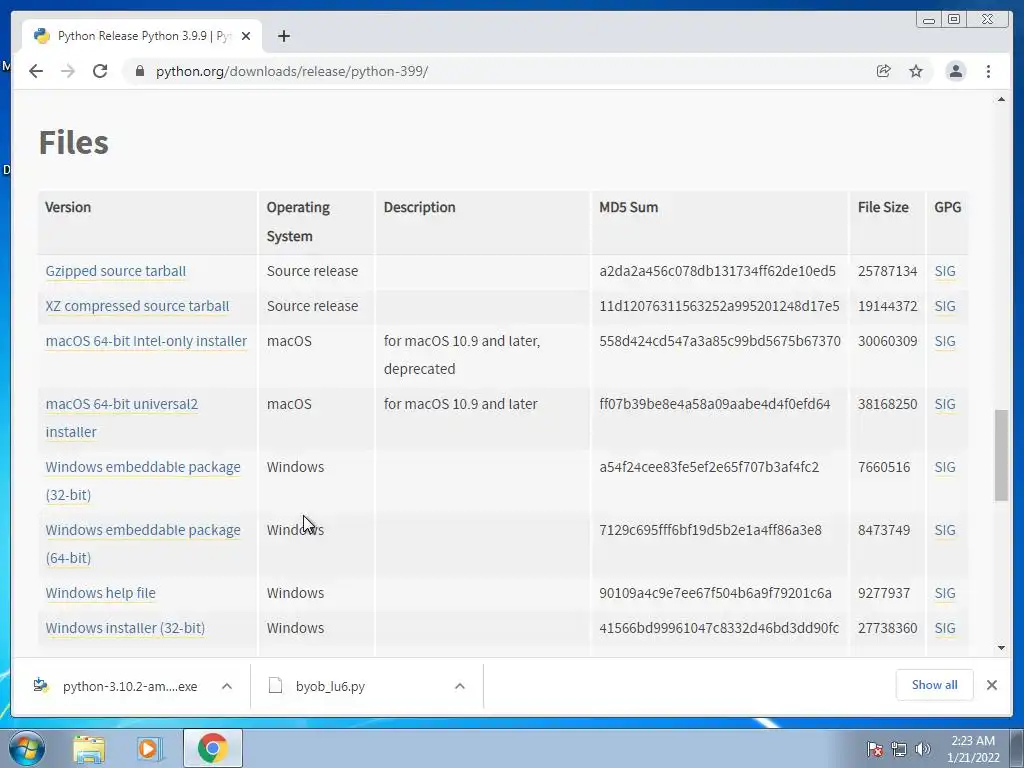Open macOS 64-bit Intel-only installer link

coord(146,341)
